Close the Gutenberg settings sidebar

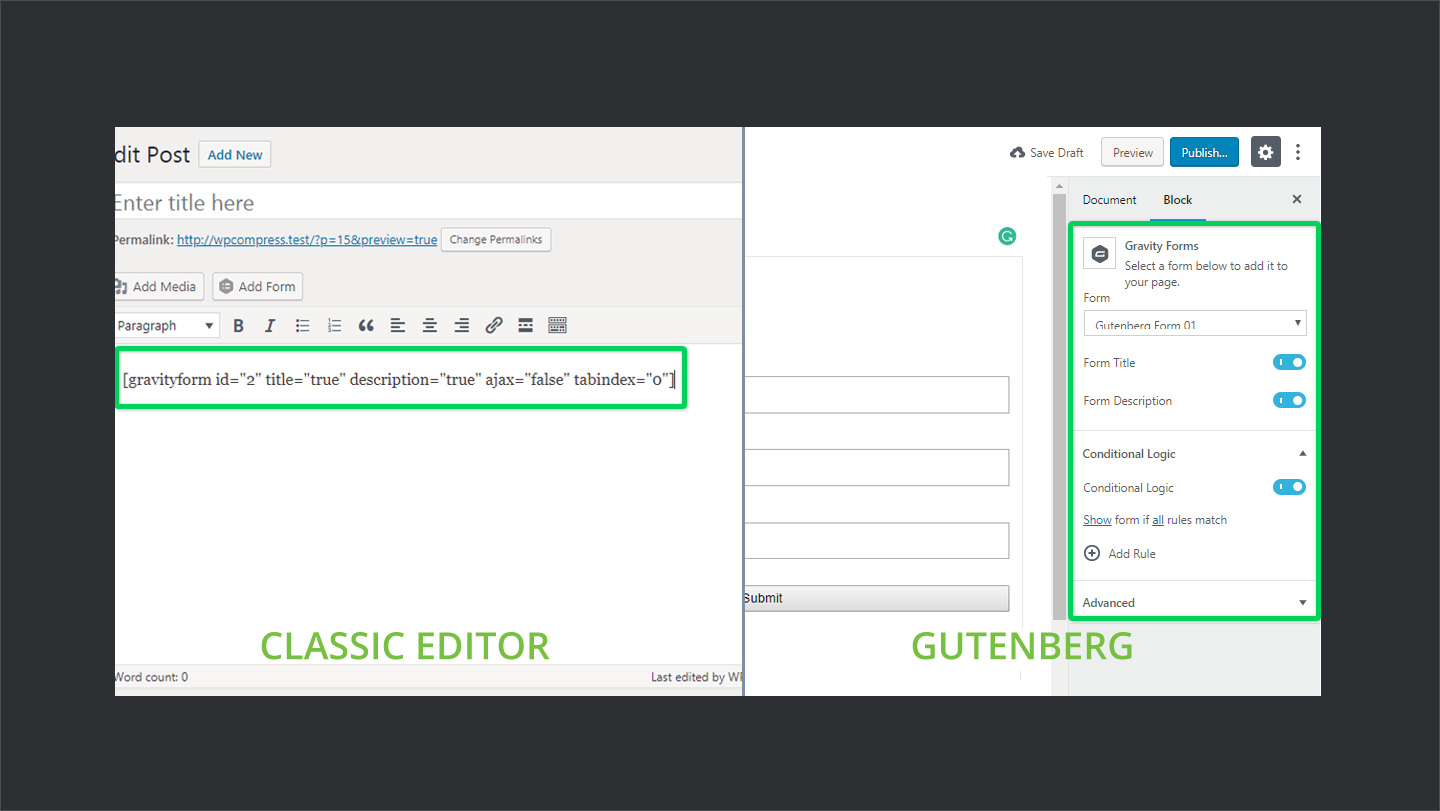(1297, 199)
